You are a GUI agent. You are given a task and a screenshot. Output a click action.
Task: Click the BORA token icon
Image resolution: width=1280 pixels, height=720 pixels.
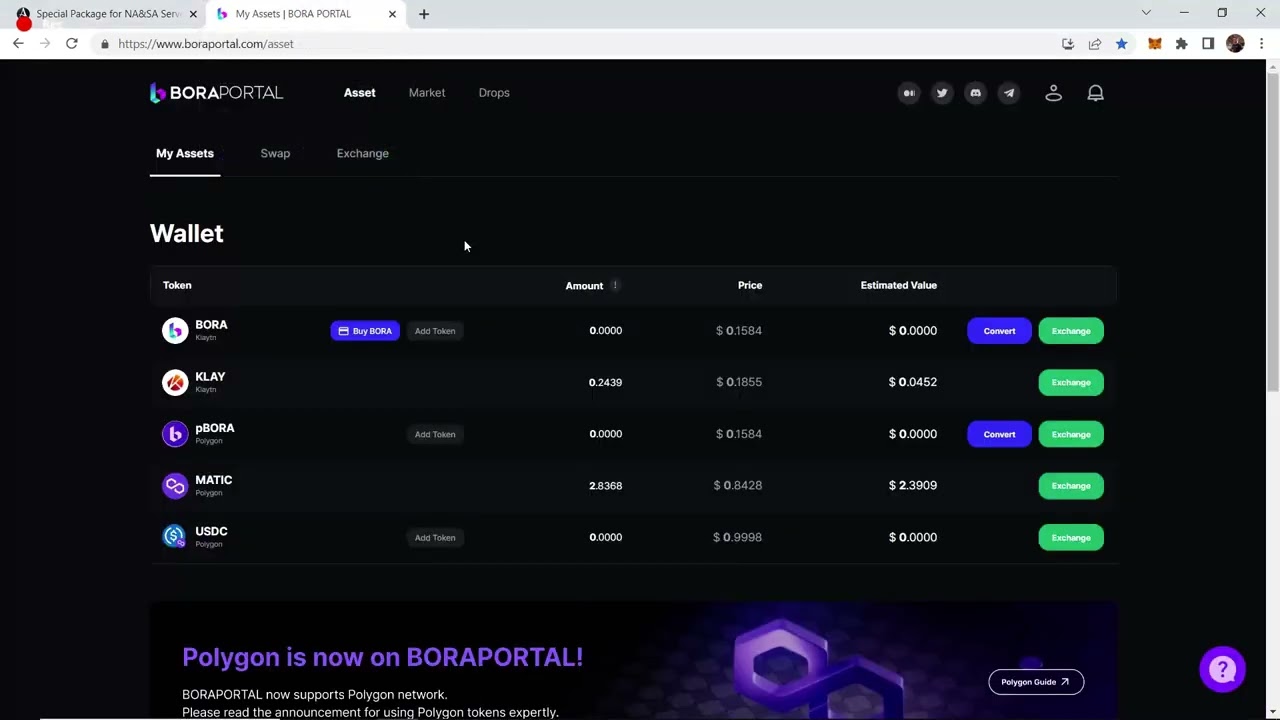point(175,330)
